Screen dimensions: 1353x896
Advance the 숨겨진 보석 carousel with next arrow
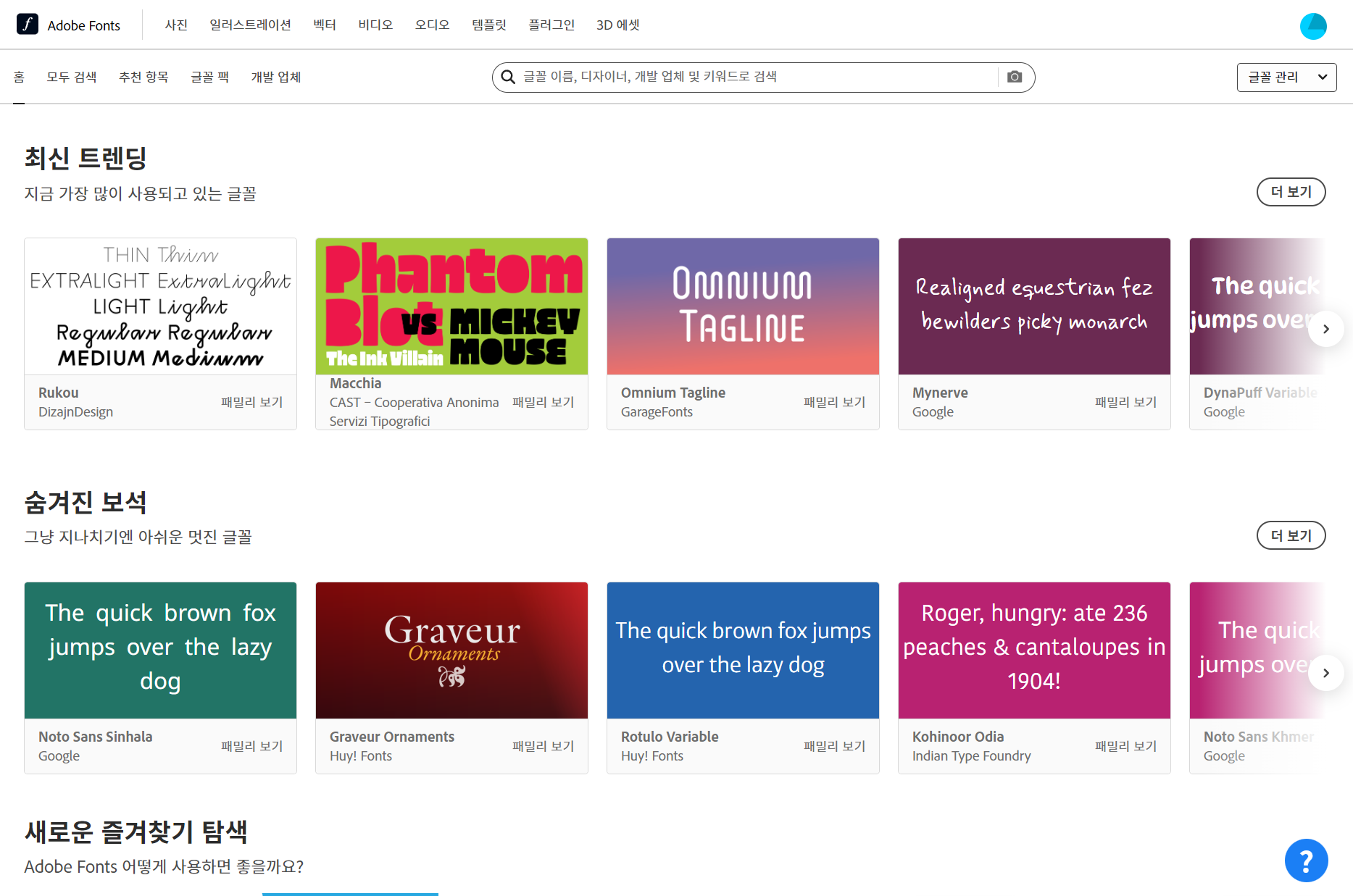click(x=1325, y=673)
